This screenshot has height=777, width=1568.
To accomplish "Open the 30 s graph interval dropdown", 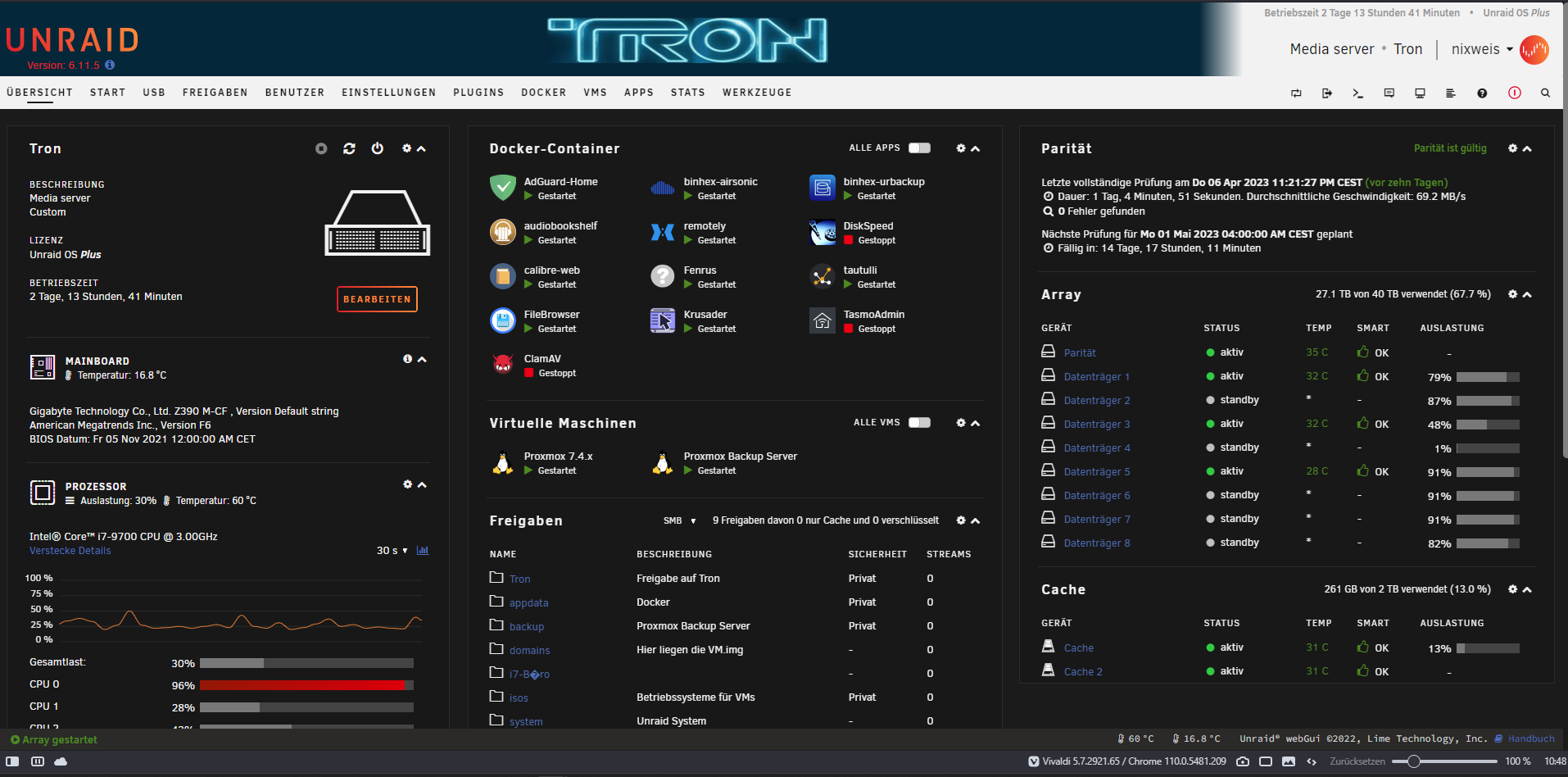I will 392,550.
